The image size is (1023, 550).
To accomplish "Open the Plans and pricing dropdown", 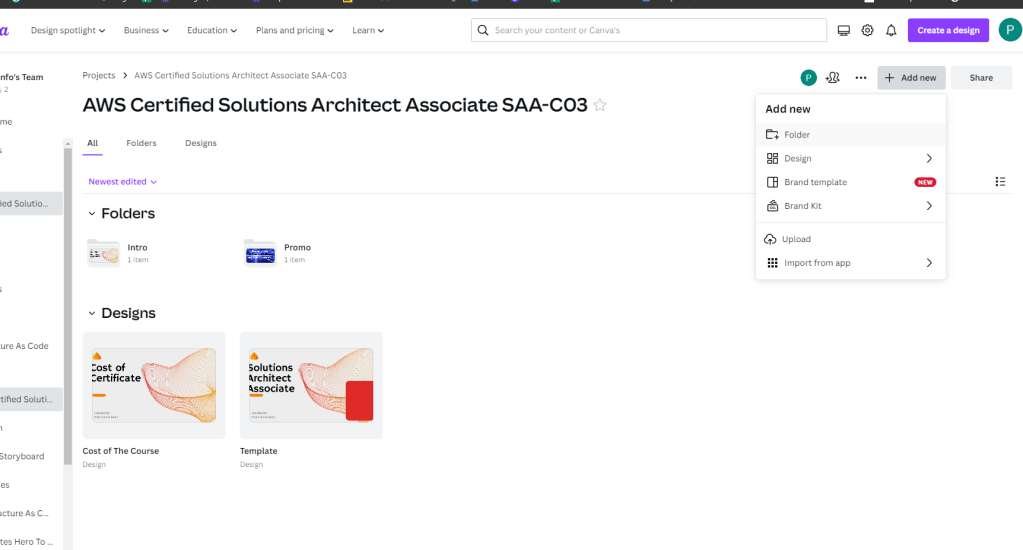I will (x=295, y=30).
